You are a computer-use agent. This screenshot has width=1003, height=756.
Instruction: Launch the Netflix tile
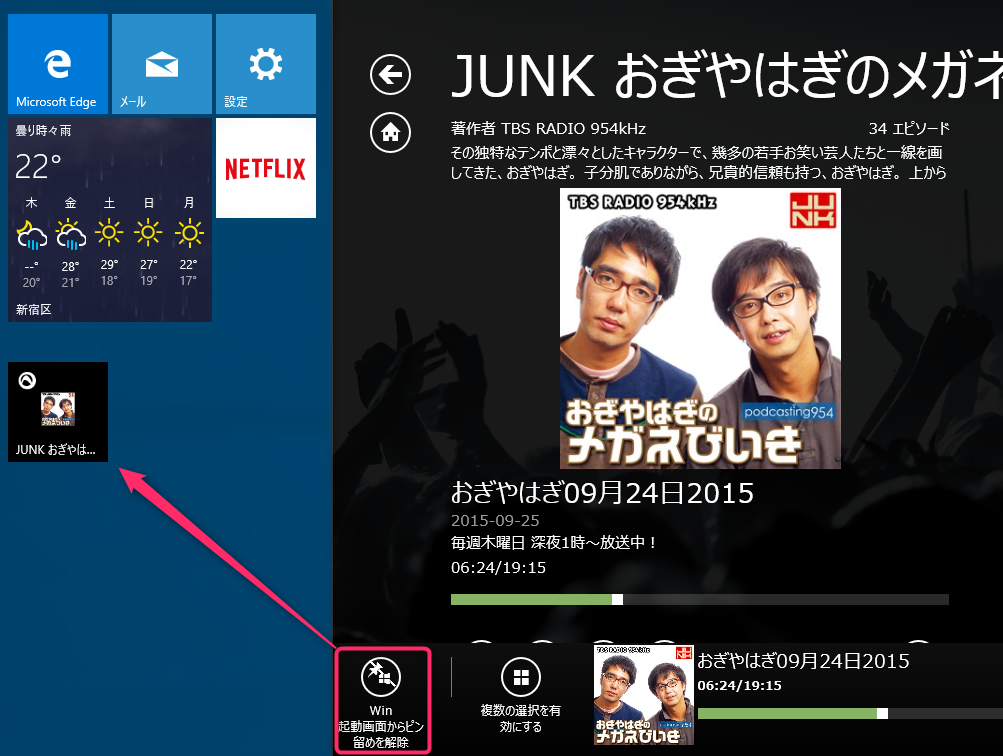tap(265, 168)
